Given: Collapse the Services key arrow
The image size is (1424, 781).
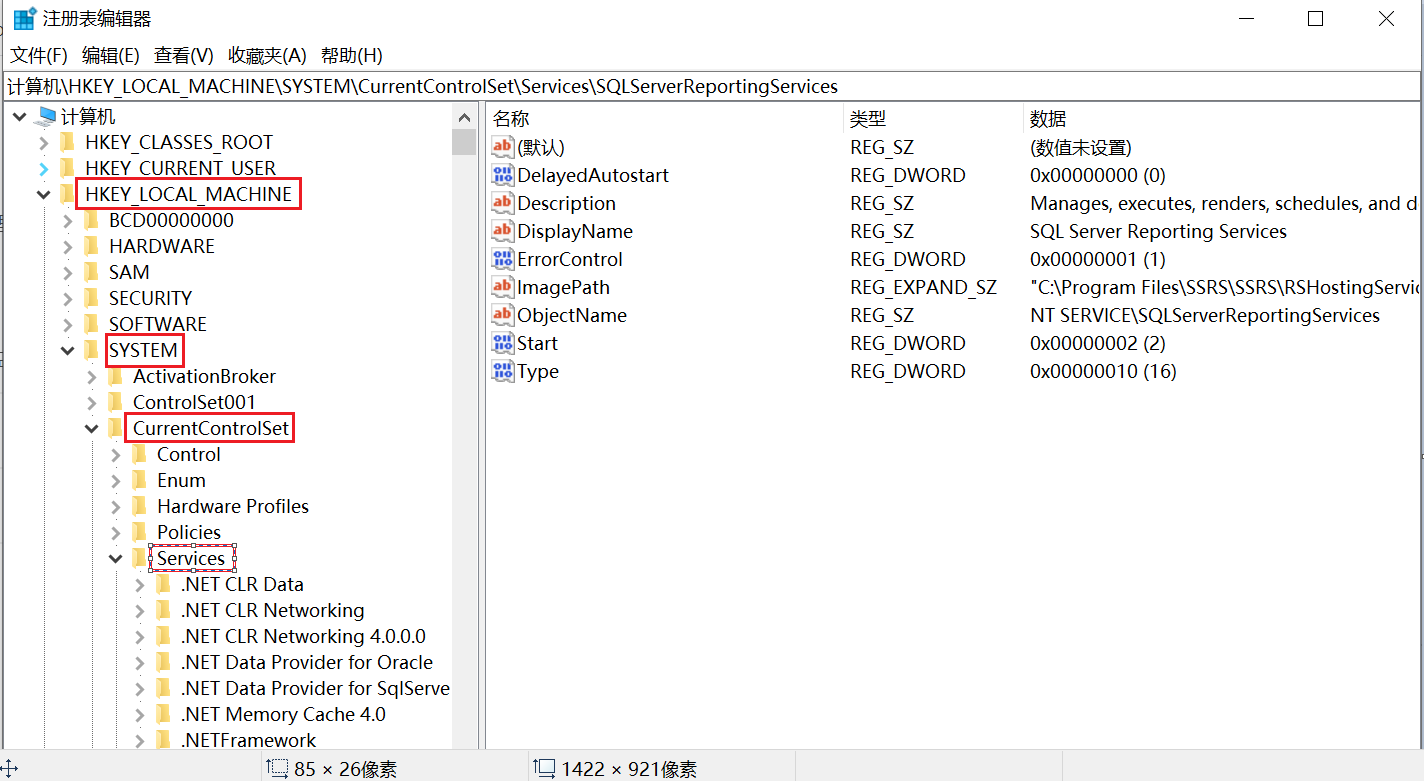Looking at the screenshot, I should point(115,558).
